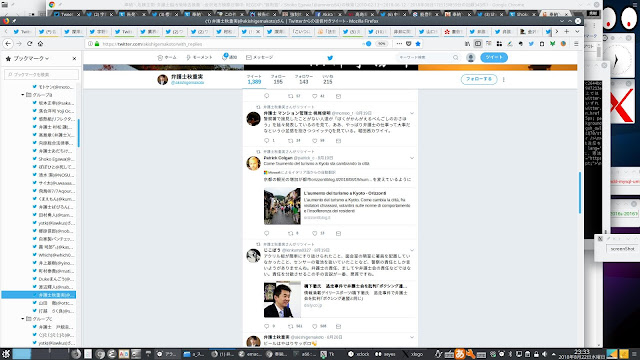
Task: Open the ブックマーク sidebar switcher dropdown
Action: point(31,59)
